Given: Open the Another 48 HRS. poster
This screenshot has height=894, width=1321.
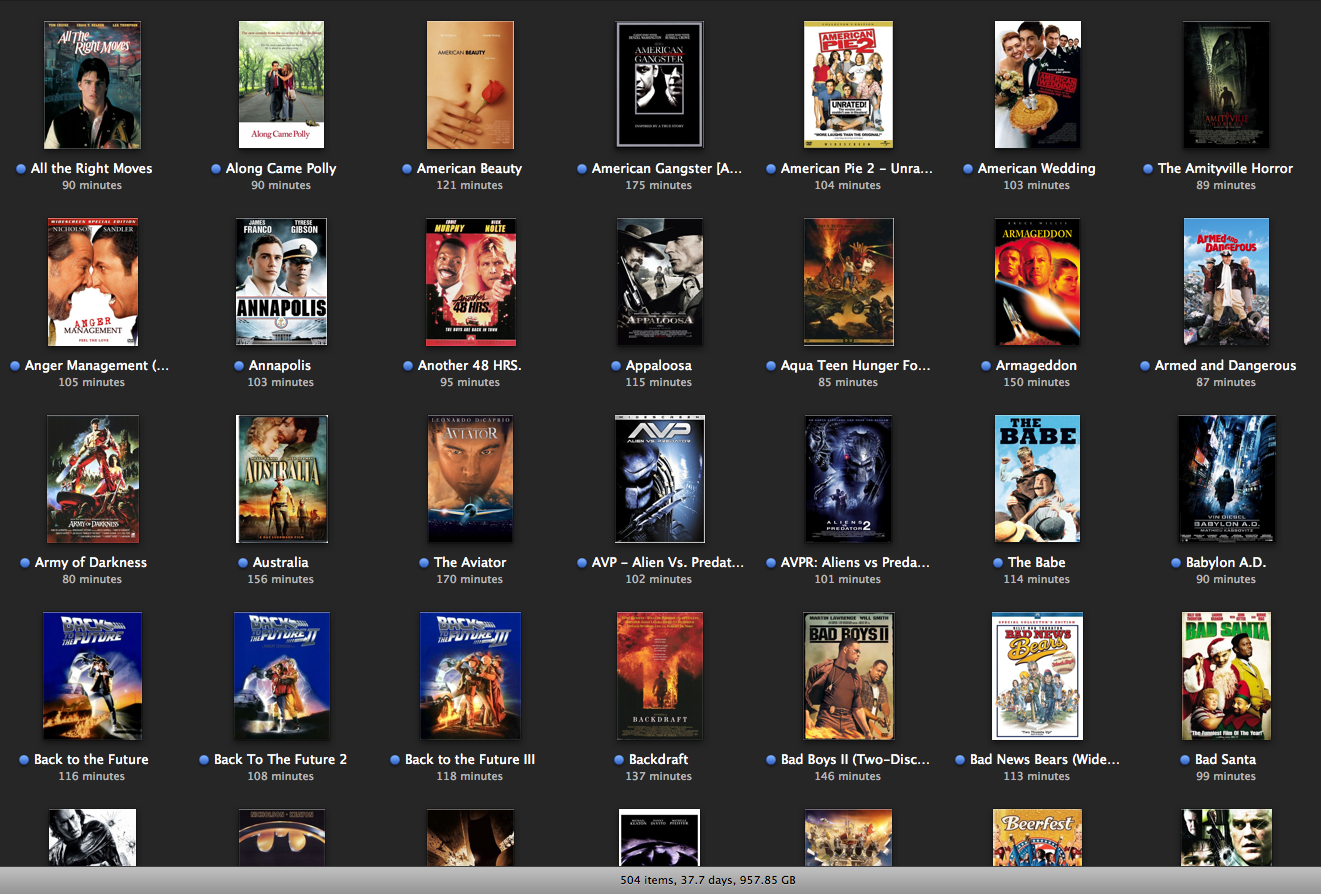Looking at the screenshot, I should [x=470, y=282].
